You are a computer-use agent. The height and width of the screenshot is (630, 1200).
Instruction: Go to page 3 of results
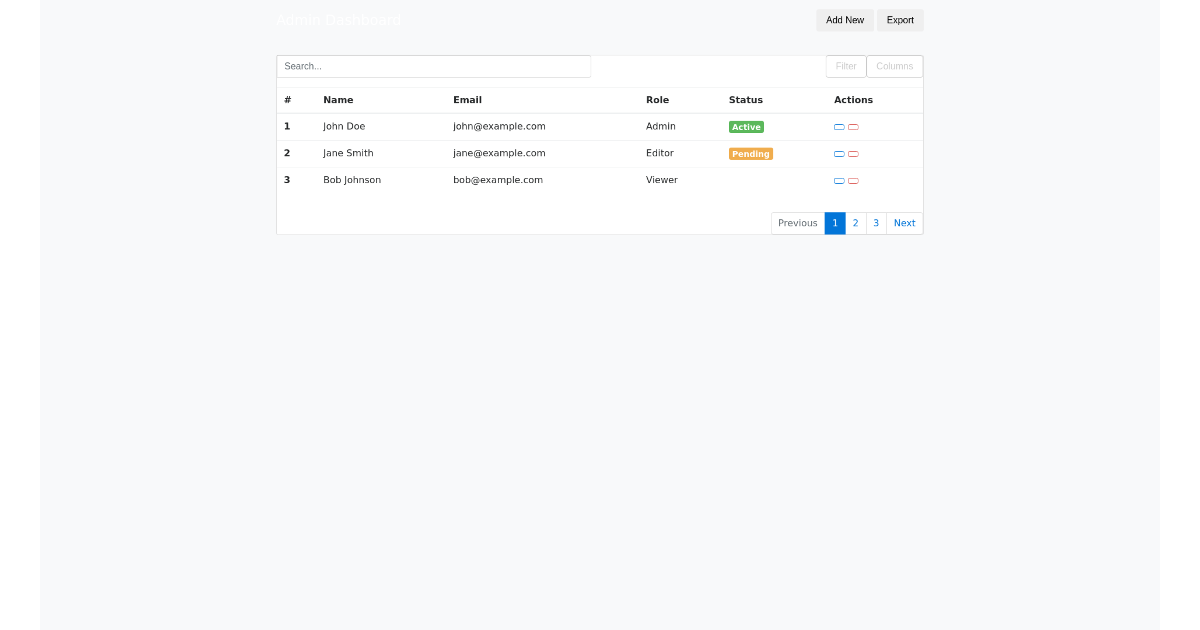[876, 223]
